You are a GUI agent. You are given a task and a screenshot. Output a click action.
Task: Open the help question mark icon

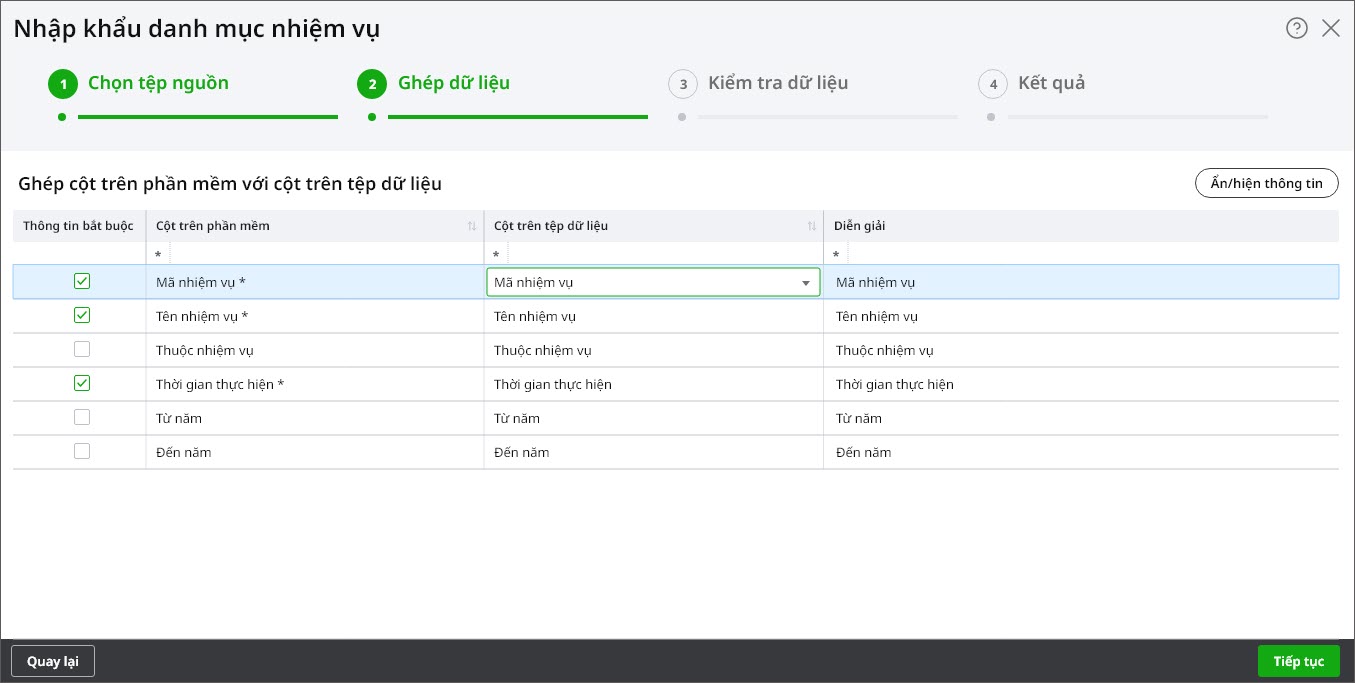coord(1296,28)
